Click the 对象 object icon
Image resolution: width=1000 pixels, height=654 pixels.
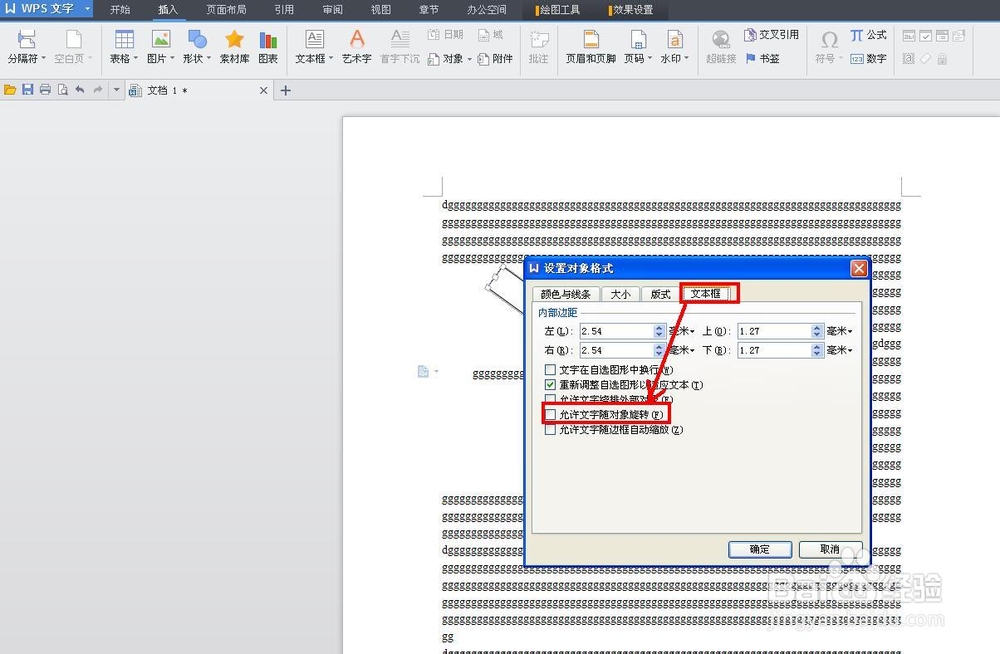coord(434,59)
